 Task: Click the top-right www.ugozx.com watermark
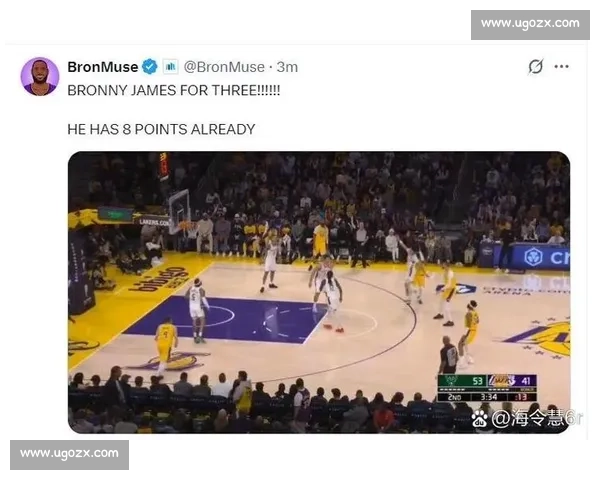[530, 24]
